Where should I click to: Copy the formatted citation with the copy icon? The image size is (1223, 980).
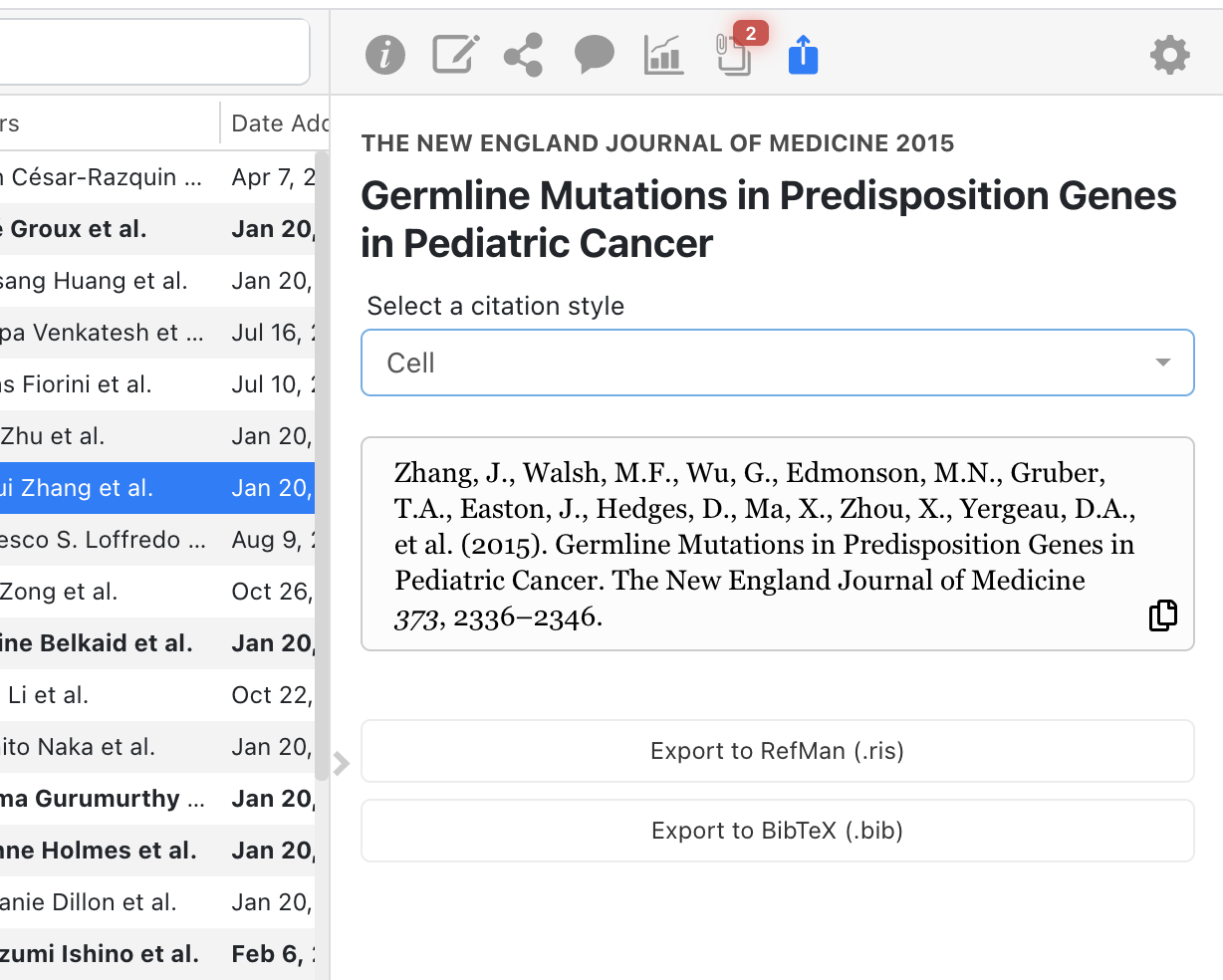point(1162,615)
